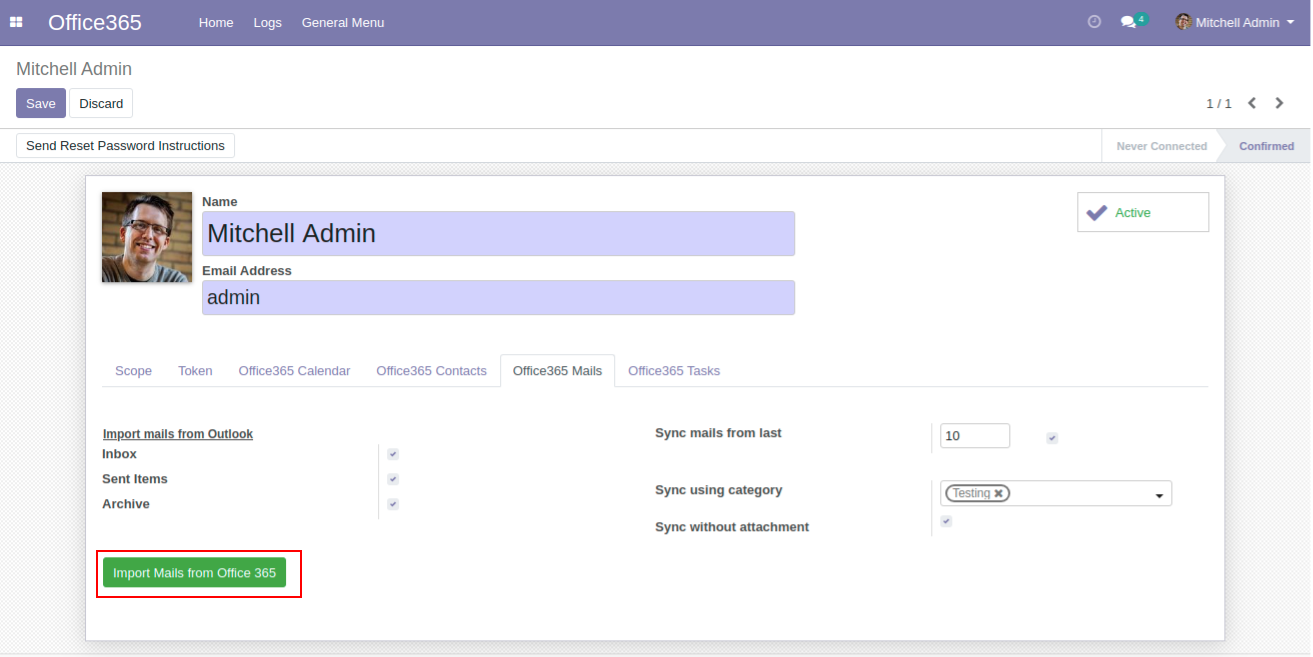The height and width of the screenshot is (657, 1313).
Task: Open the General Menu dropdown
Action: (342, 22)
